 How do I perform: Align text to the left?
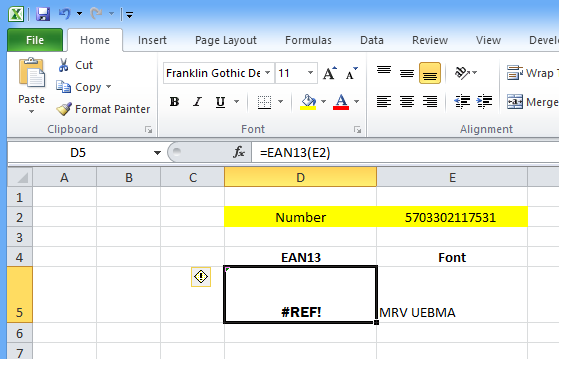pyautogui.click(x=384, y=102)
